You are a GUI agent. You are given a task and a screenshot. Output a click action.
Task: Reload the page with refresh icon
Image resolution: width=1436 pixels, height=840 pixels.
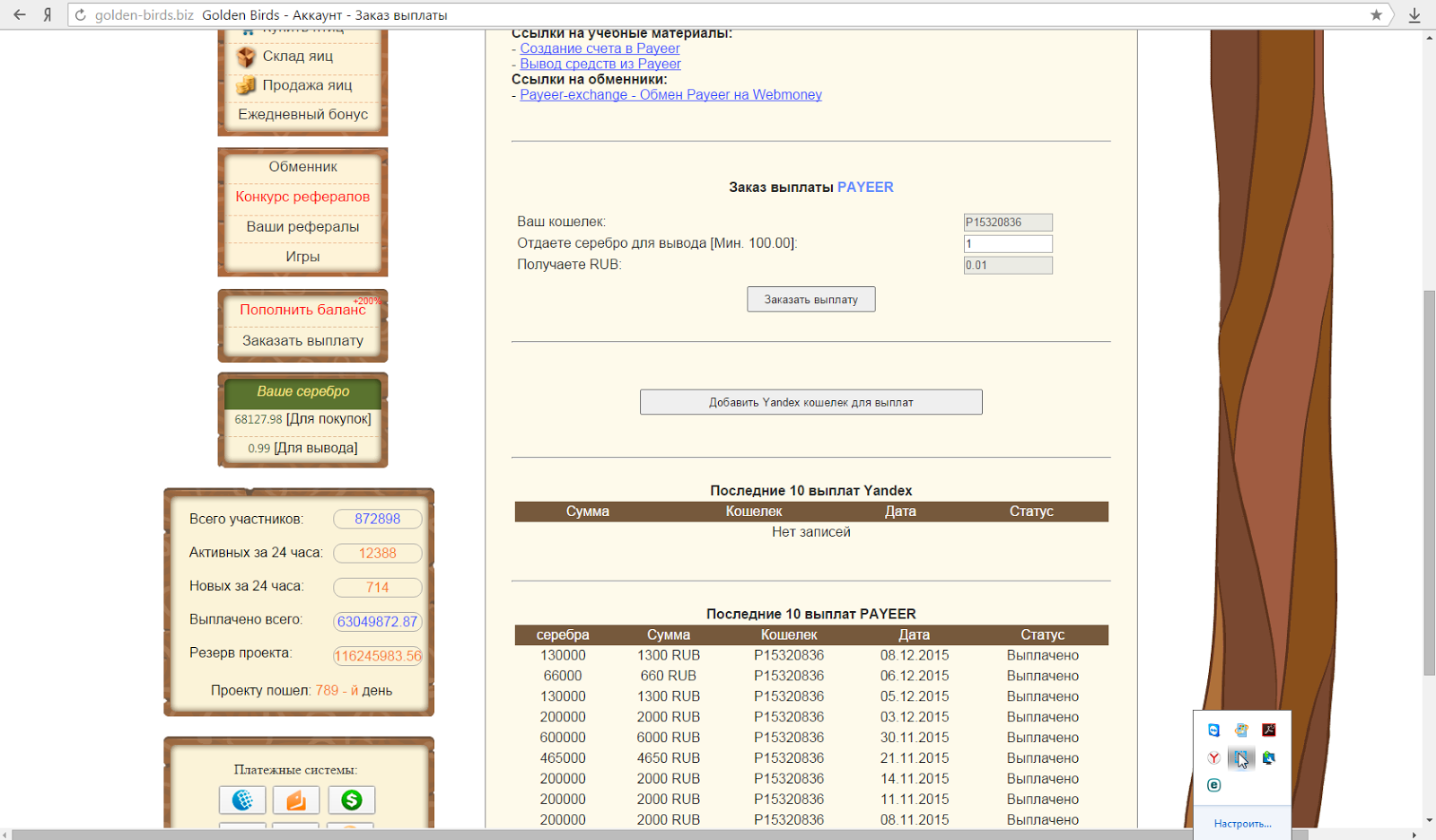(x=80, y=14)
